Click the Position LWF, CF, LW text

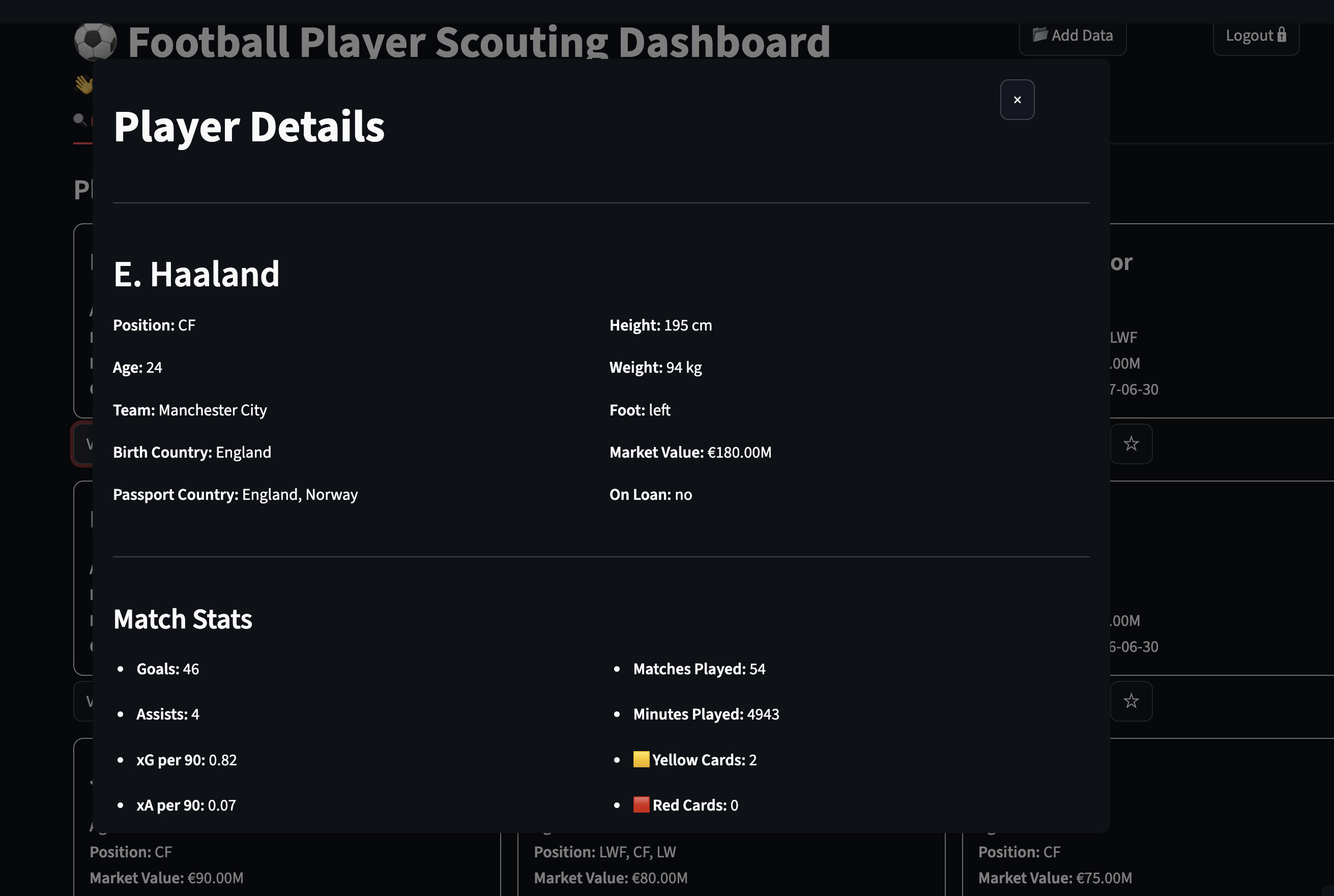coord(605,852)
